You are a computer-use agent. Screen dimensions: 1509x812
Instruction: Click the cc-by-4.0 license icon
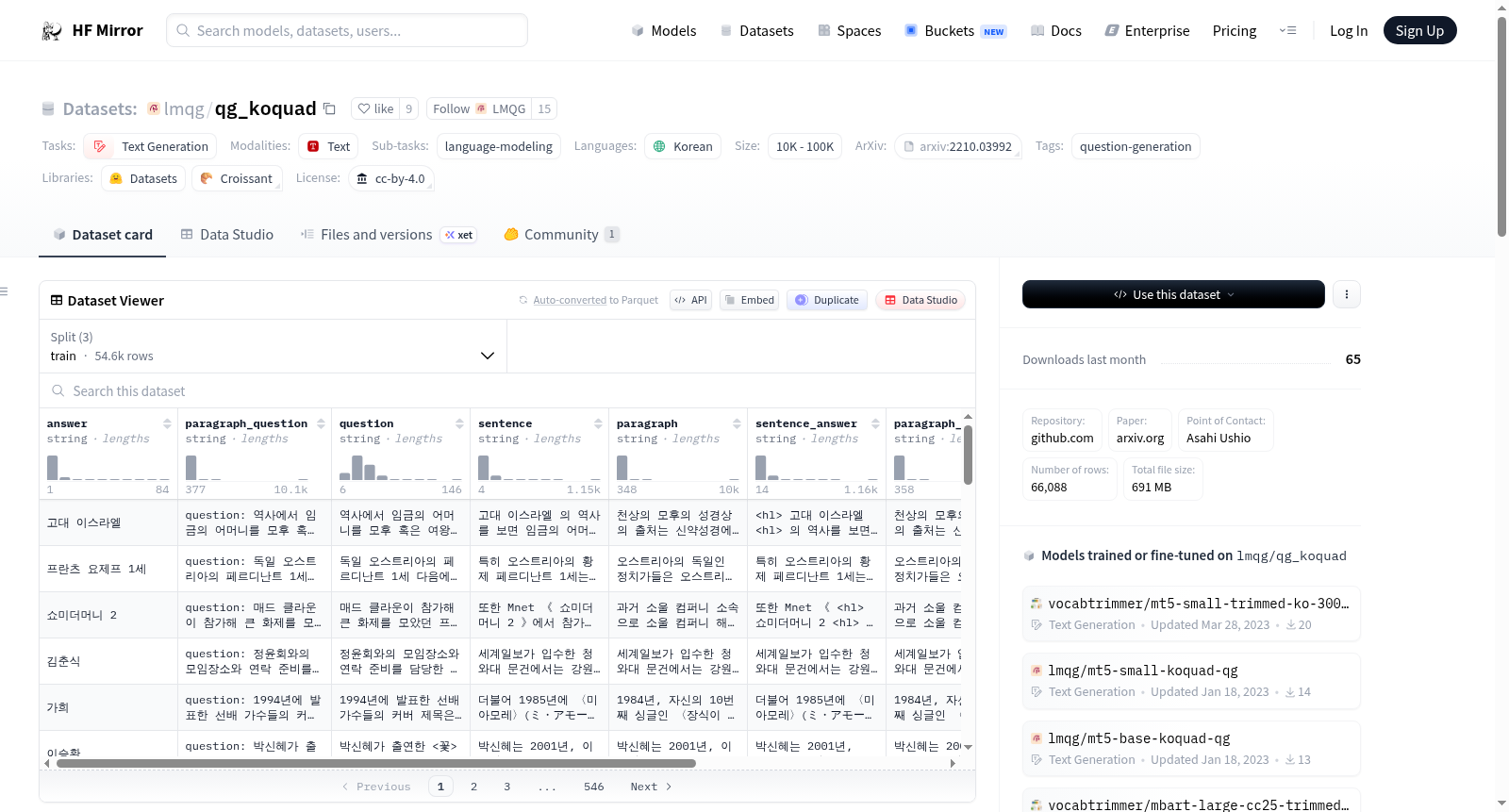click(x=362, y=178)
